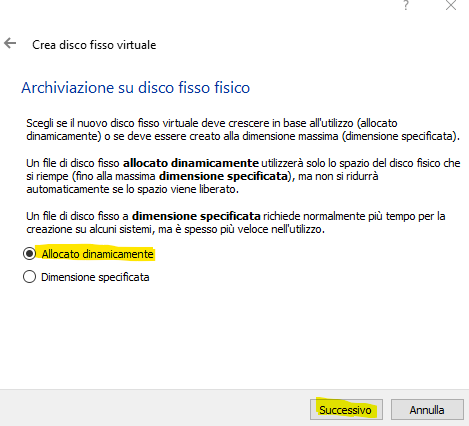
Task: Click the highlighted Allocato dinamicamente option label
Action: point(97,254)
